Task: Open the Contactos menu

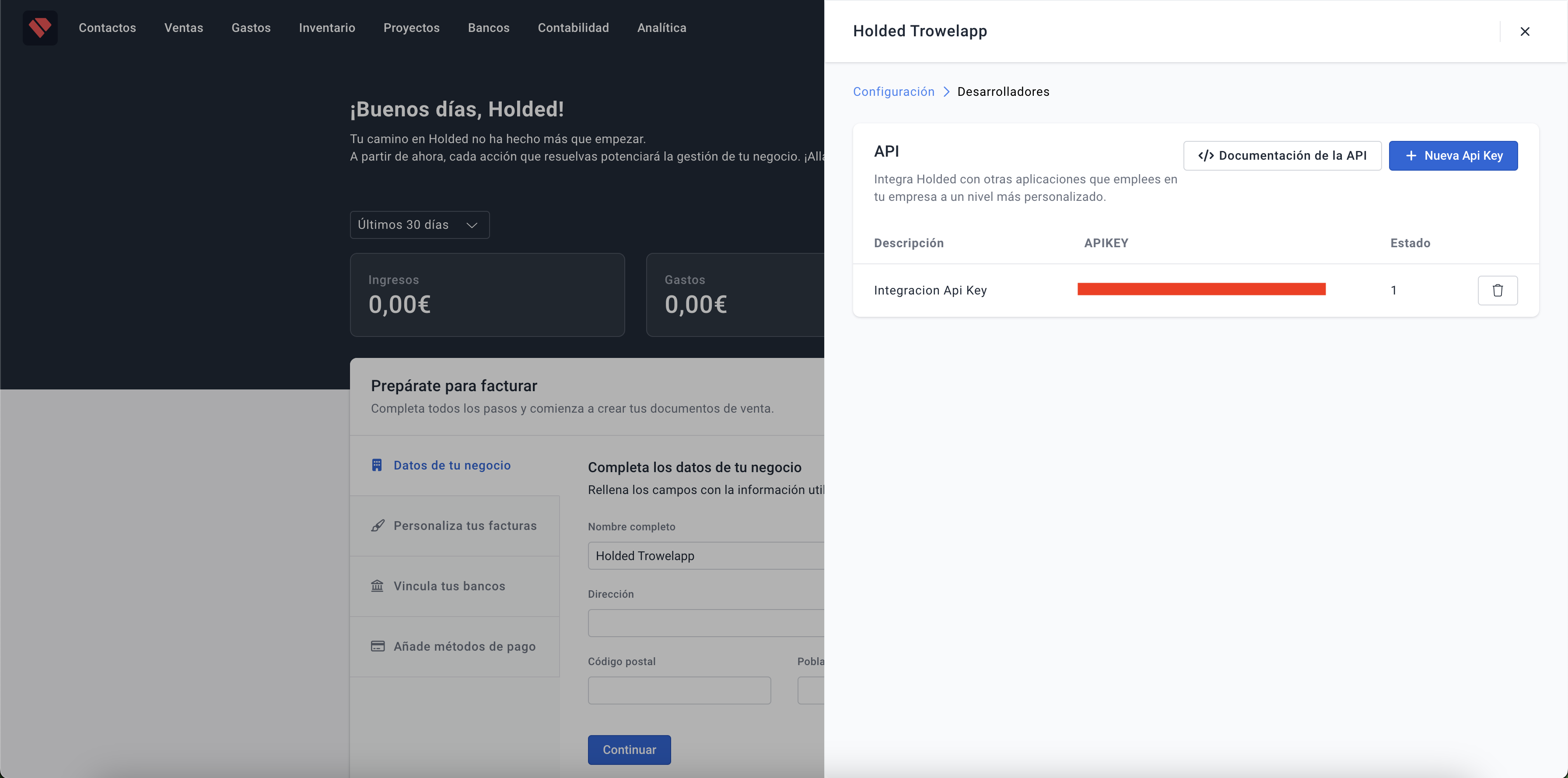Action: pyautogui.click(x=107, y=28)
